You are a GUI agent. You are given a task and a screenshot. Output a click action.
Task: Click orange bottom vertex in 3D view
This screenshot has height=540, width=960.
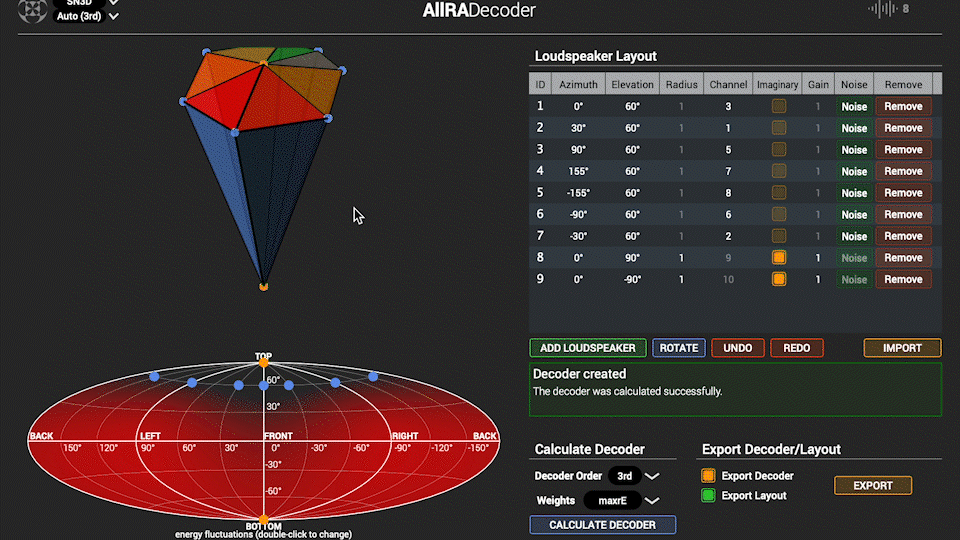(x=263, y=286)
